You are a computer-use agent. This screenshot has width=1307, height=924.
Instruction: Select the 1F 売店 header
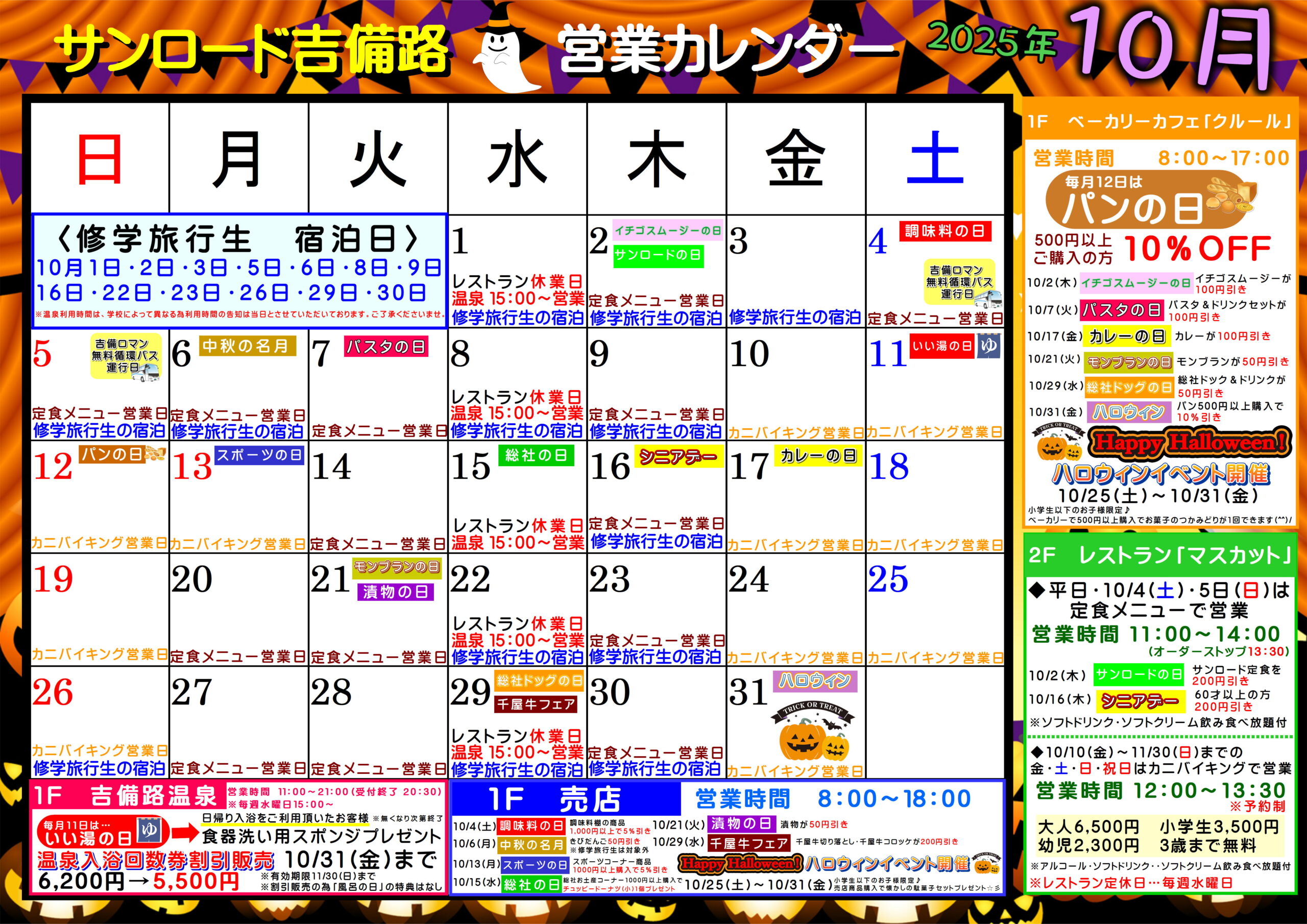pos(565,799)
